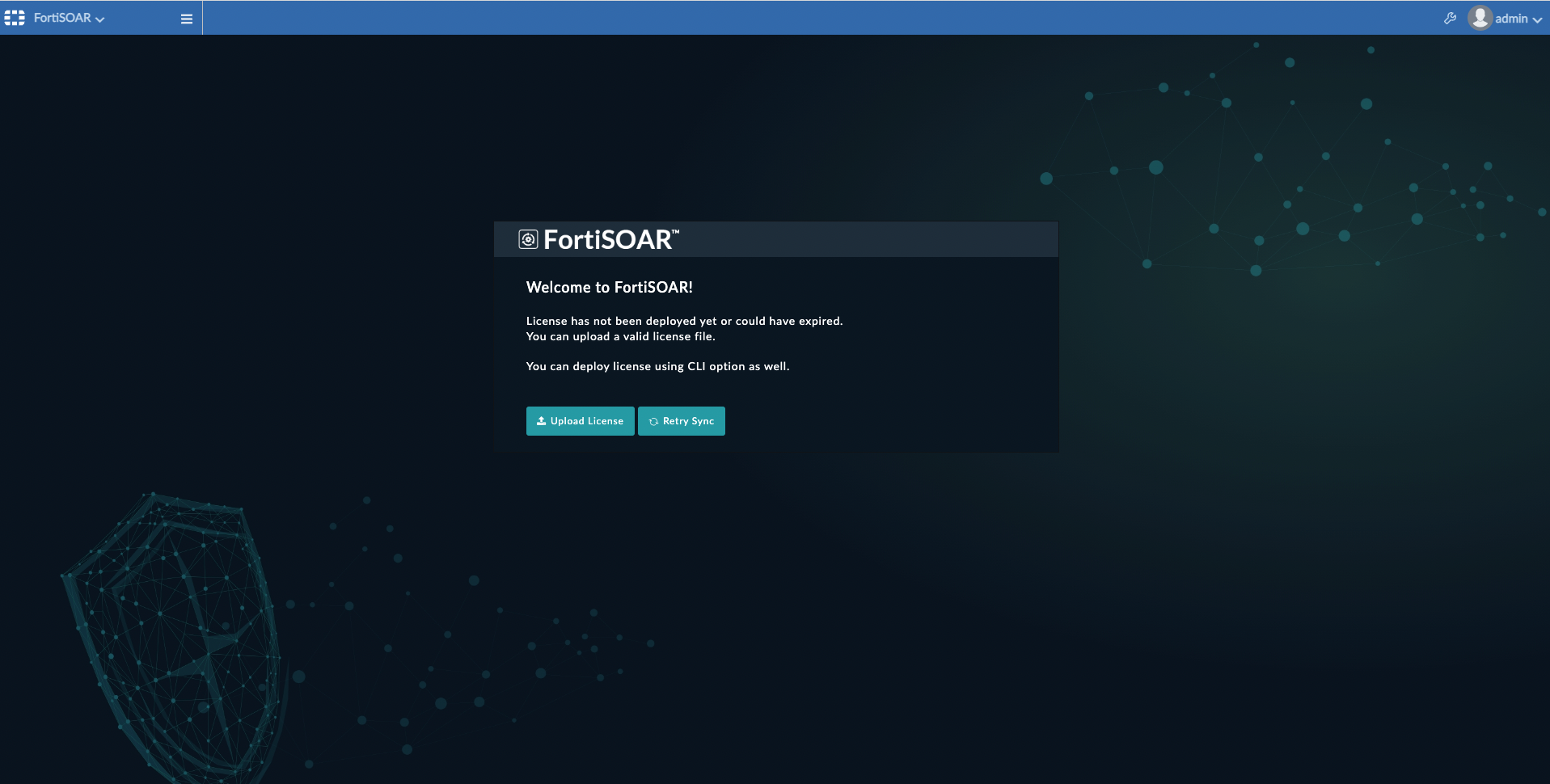Click the Welcome to FortiSOAR heading
Viewport: 1550px width, 784px height.
click(609, 287)
